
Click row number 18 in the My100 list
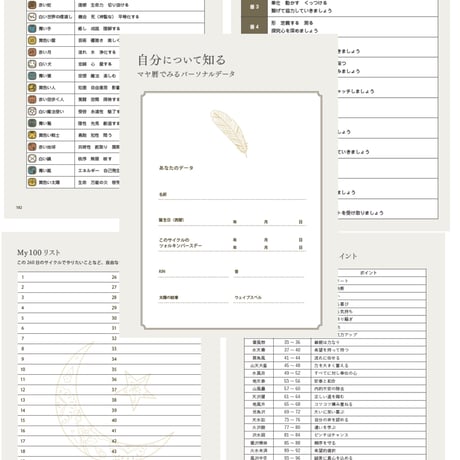(23, 451)
